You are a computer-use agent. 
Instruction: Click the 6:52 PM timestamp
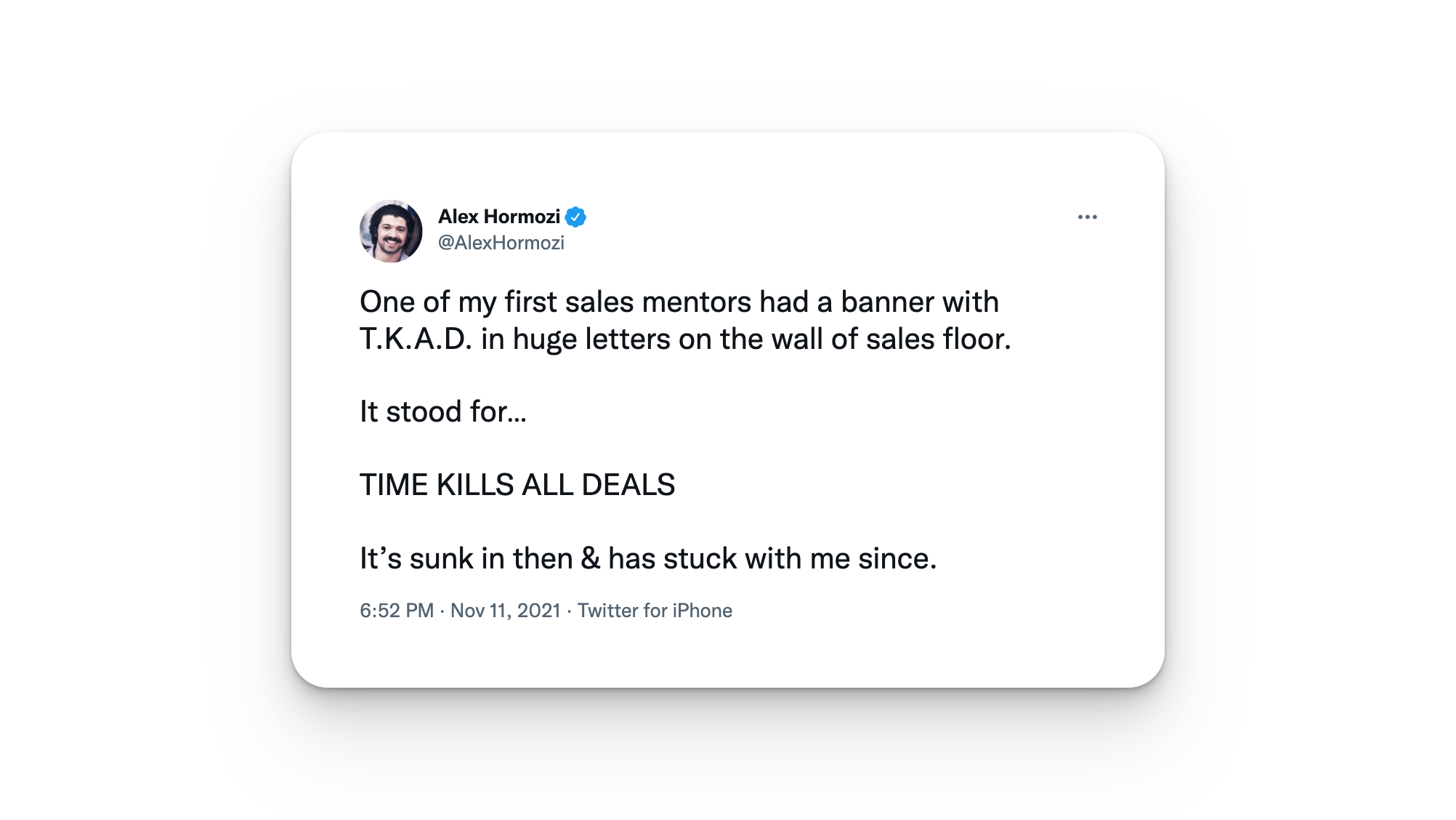pyautogui.click(x=397, y=611)
